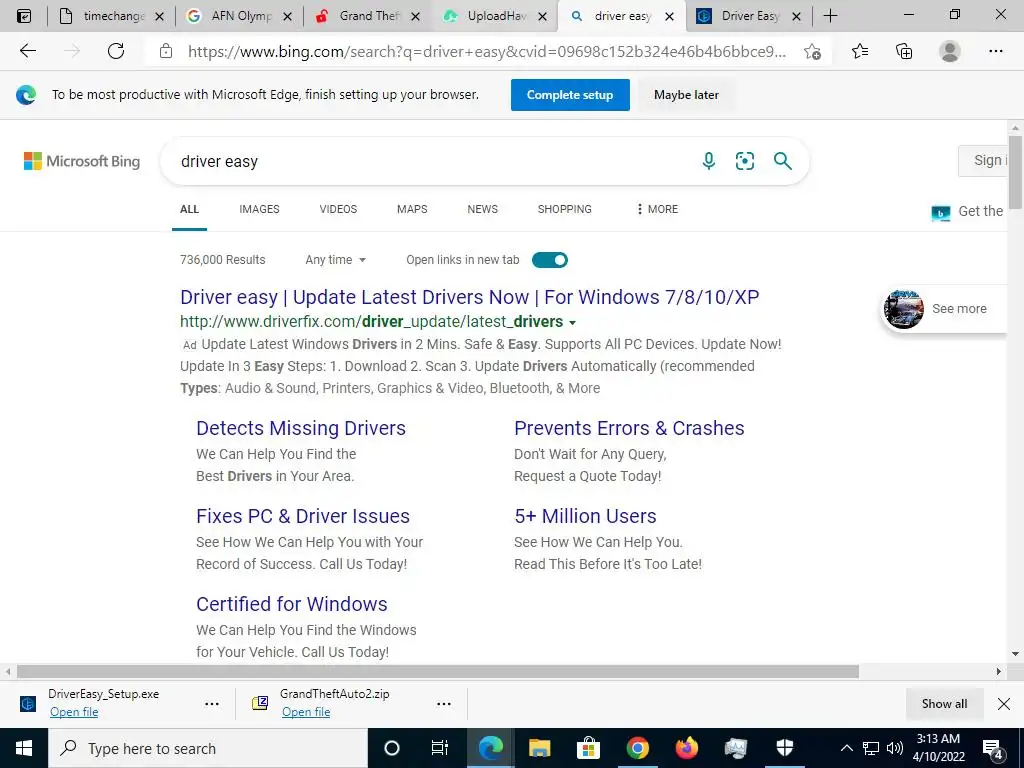The height and width of the screenshot is (768, 1024).
Task: Launch Google Chrome from taskbar
Action: (637, 748)
